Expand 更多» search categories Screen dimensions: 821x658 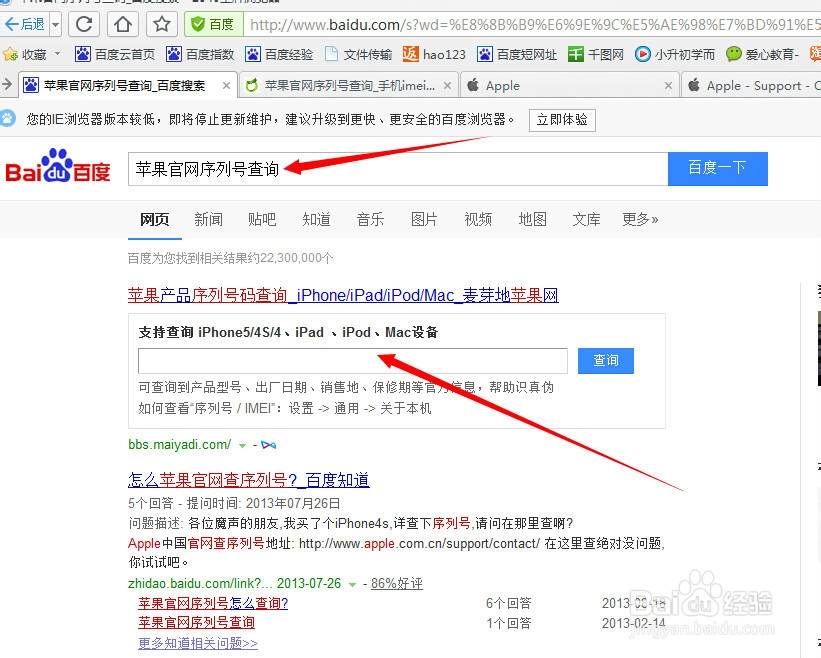[640, 219]
